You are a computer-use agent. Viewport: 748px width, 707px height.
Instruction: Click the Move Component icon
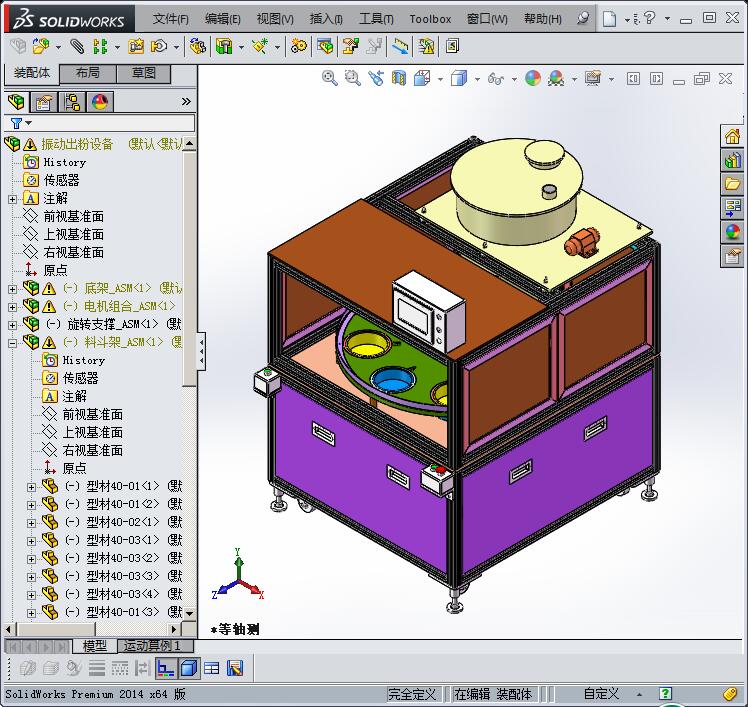point(159,46)
